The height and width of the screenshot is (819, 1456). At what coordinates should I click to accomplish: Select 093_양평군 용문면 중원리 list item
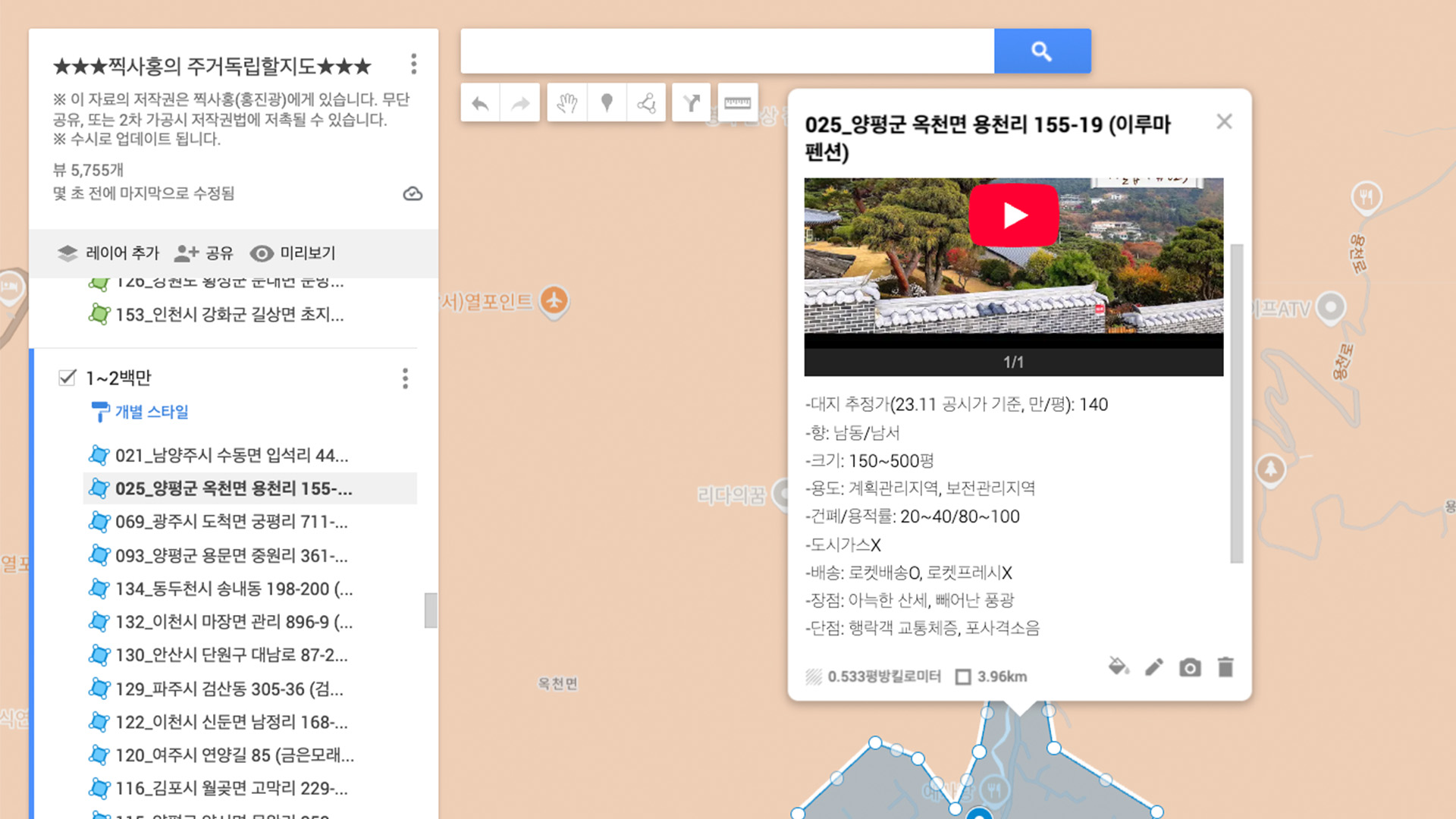coord(231,556)
